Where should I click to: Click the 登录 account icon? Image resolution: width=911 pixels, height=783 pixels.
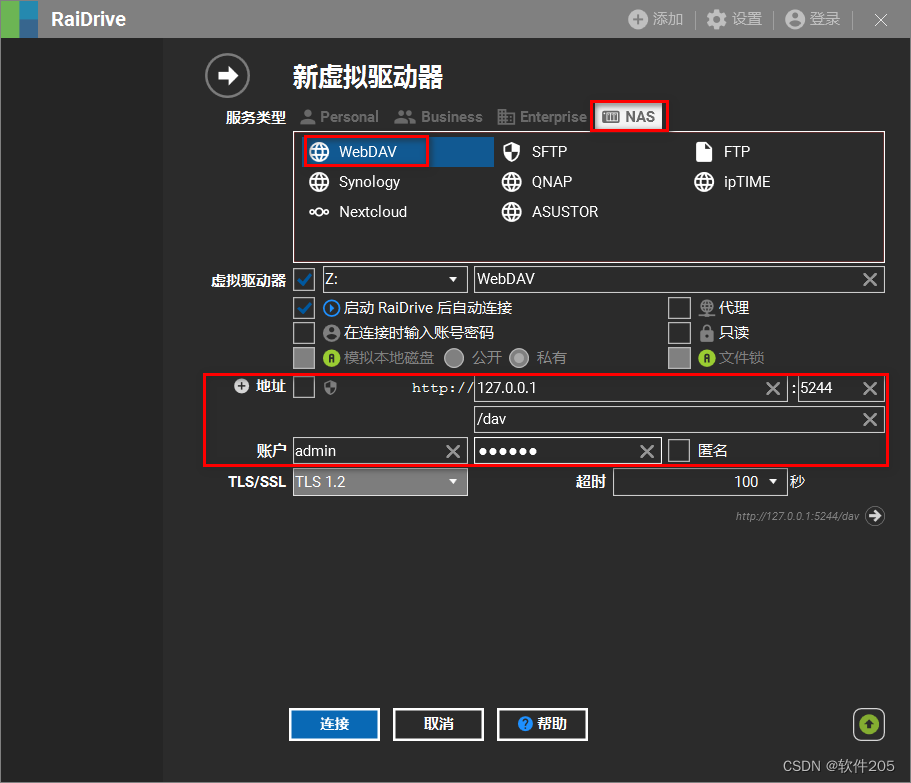tap(794, 19)
